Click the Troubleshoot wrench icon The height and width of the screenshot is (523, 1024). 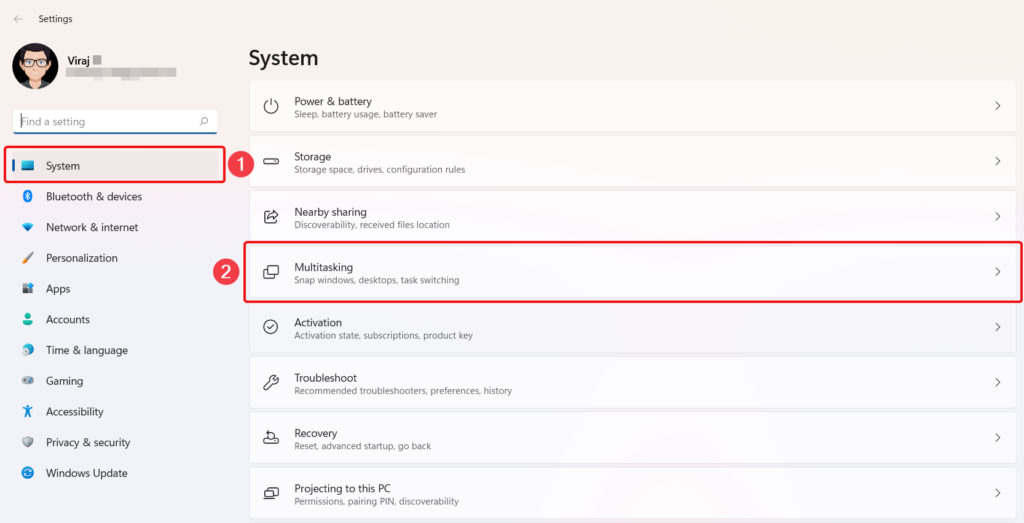271,383
